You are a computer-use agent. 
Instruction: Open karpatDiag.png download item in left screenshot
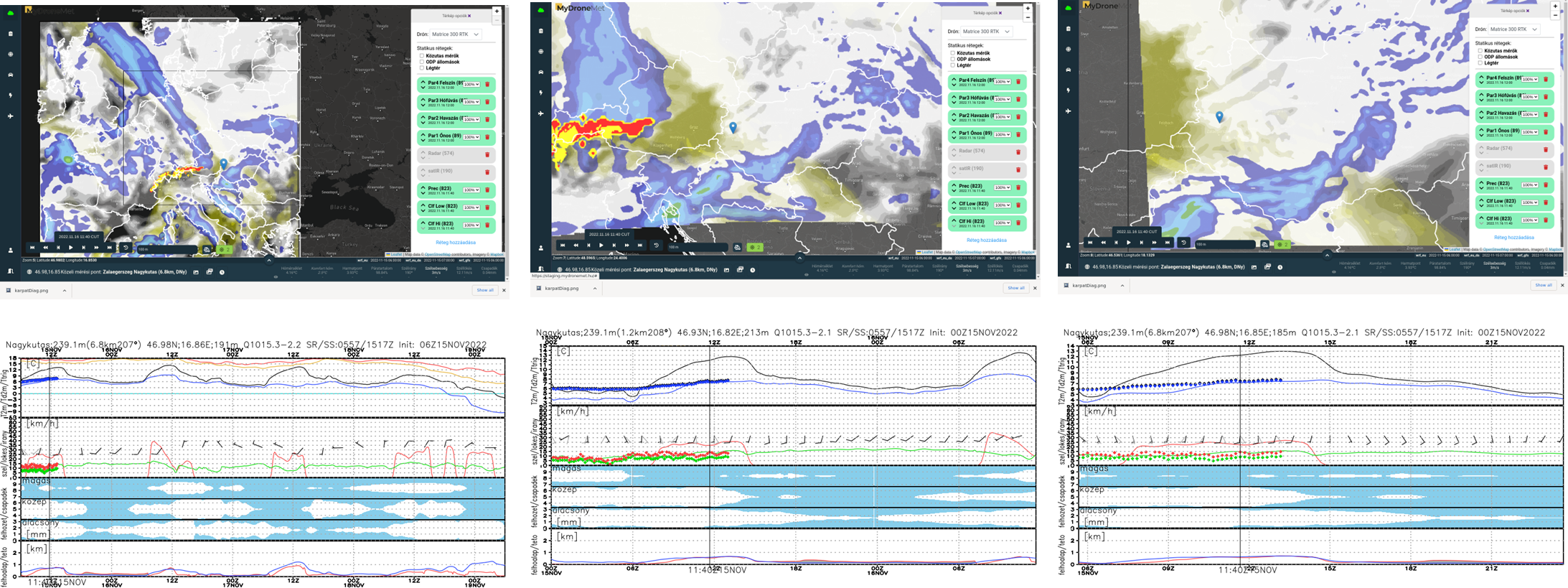[x=31, y=291]
